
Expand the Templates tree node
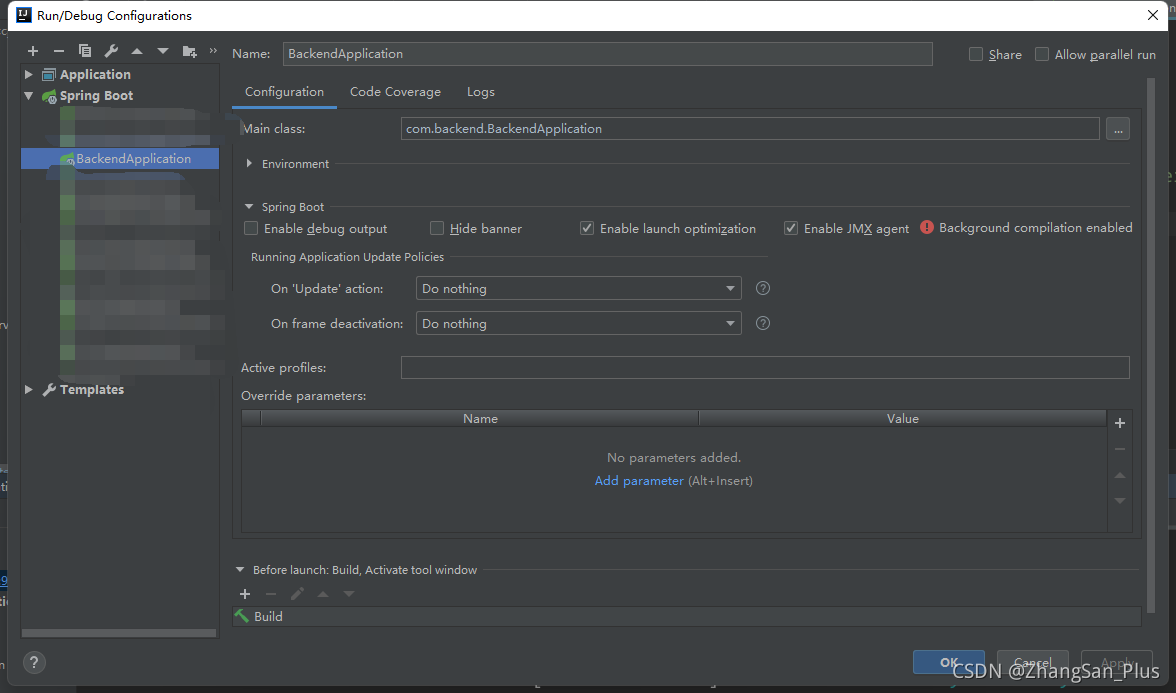pos(28,389)
